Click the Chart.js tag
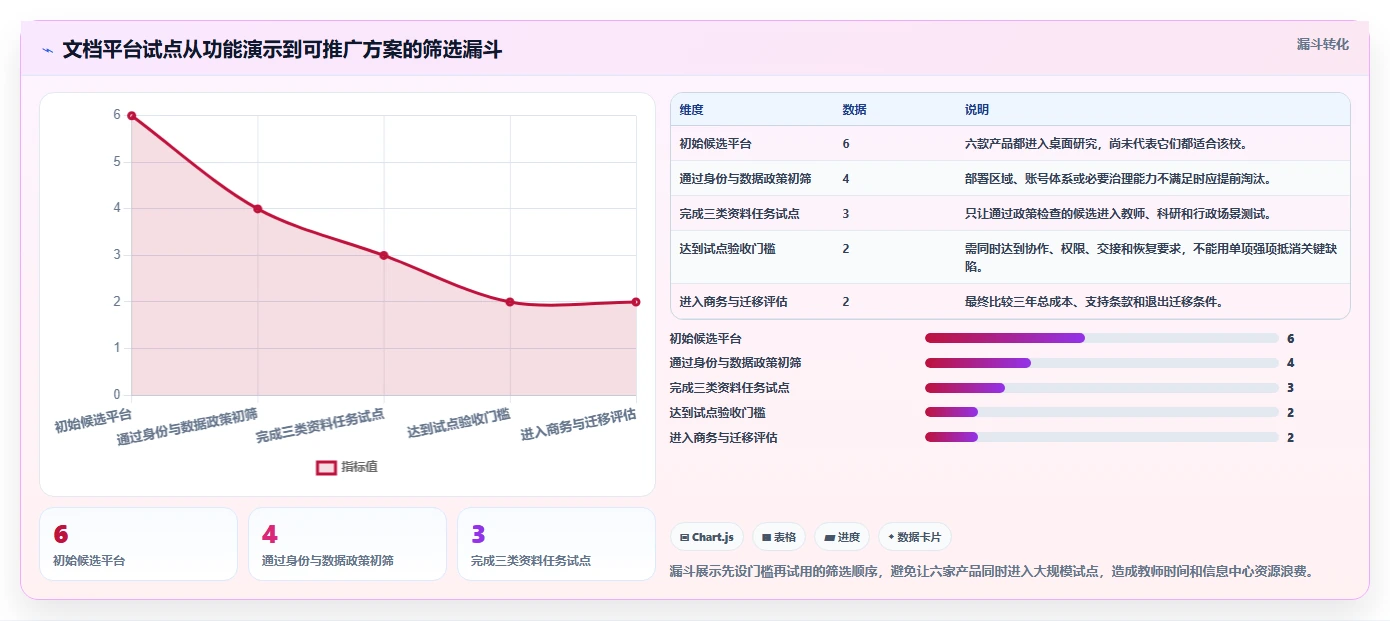This screenshot has height=621, width=1390. [x=707, y=537]
